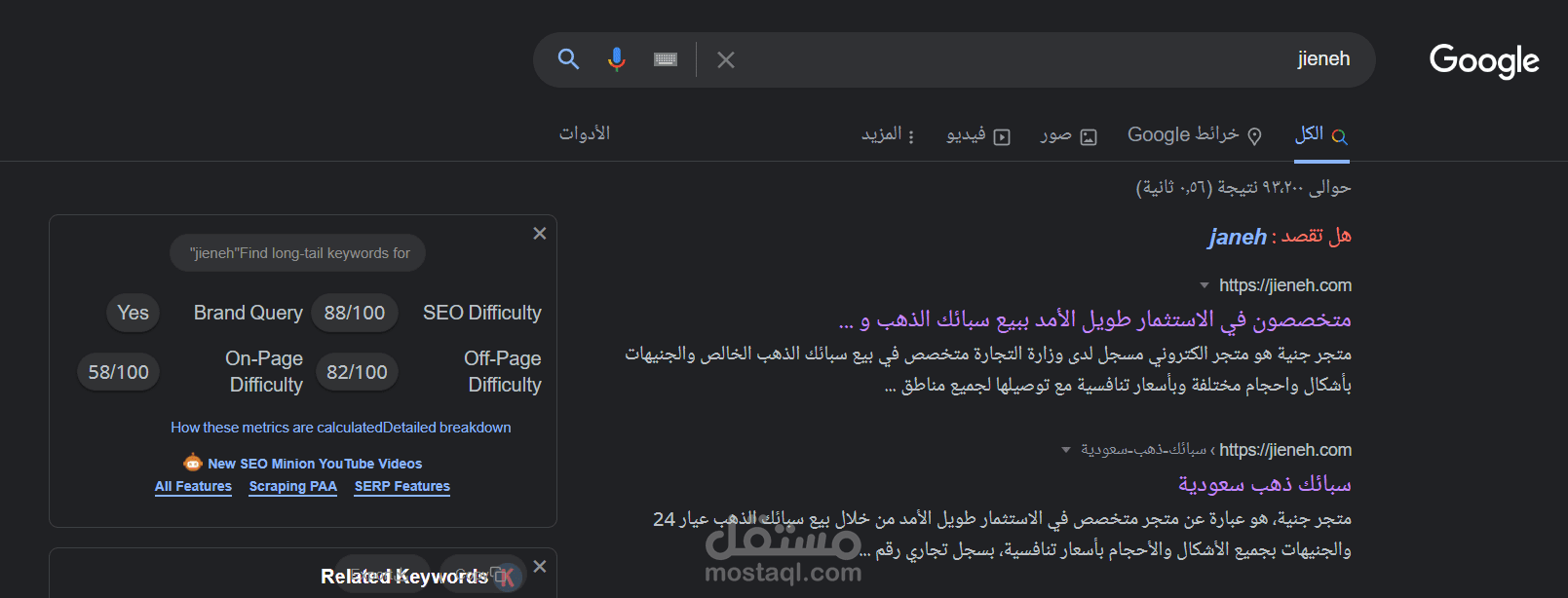The height and width of the screenshot is (598, 1568).
Task: Click the first https://jieneh.com URL text
Action: [1285, 285]
